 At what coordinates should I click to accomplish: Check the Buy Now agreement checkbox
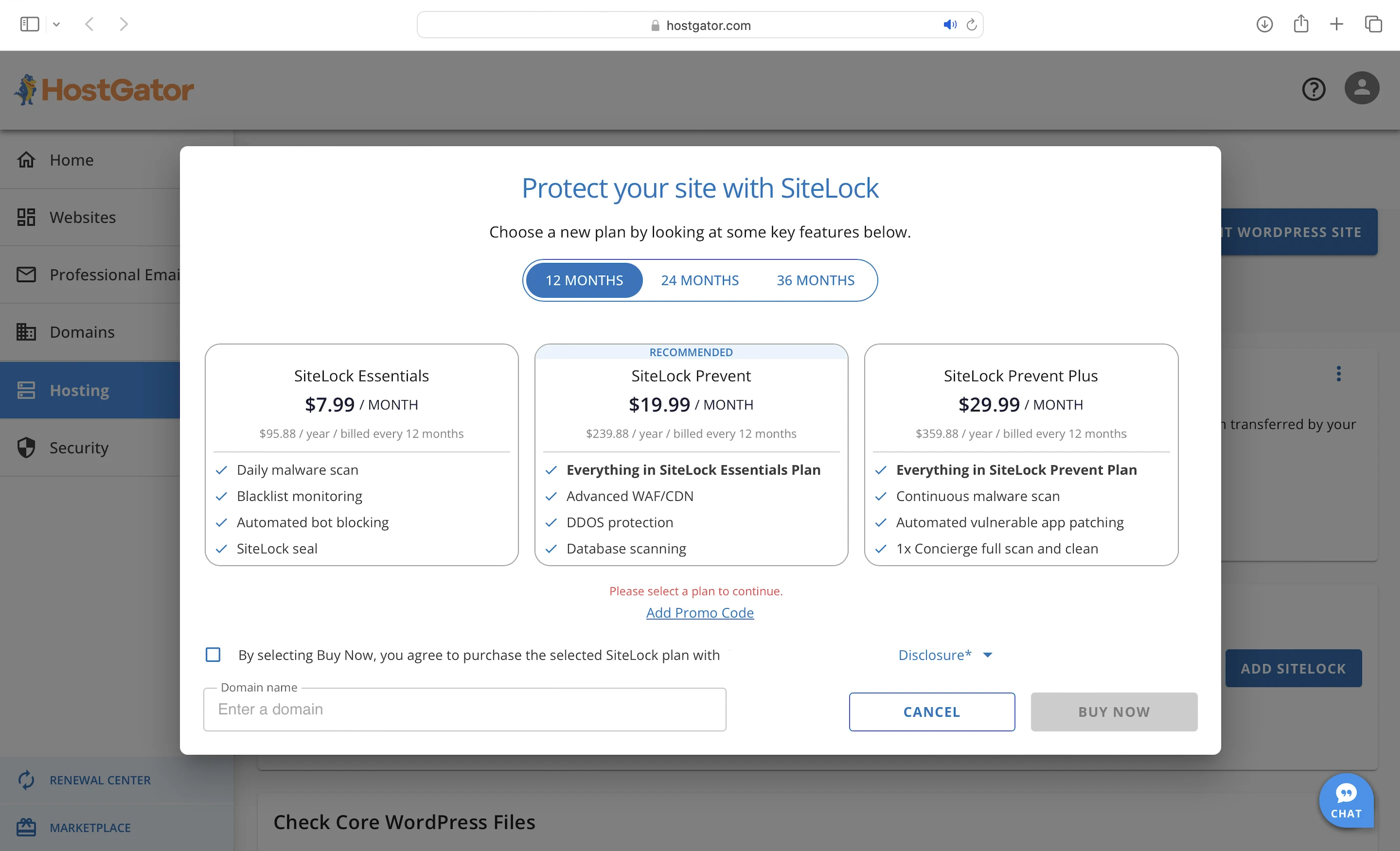point(213,654)
